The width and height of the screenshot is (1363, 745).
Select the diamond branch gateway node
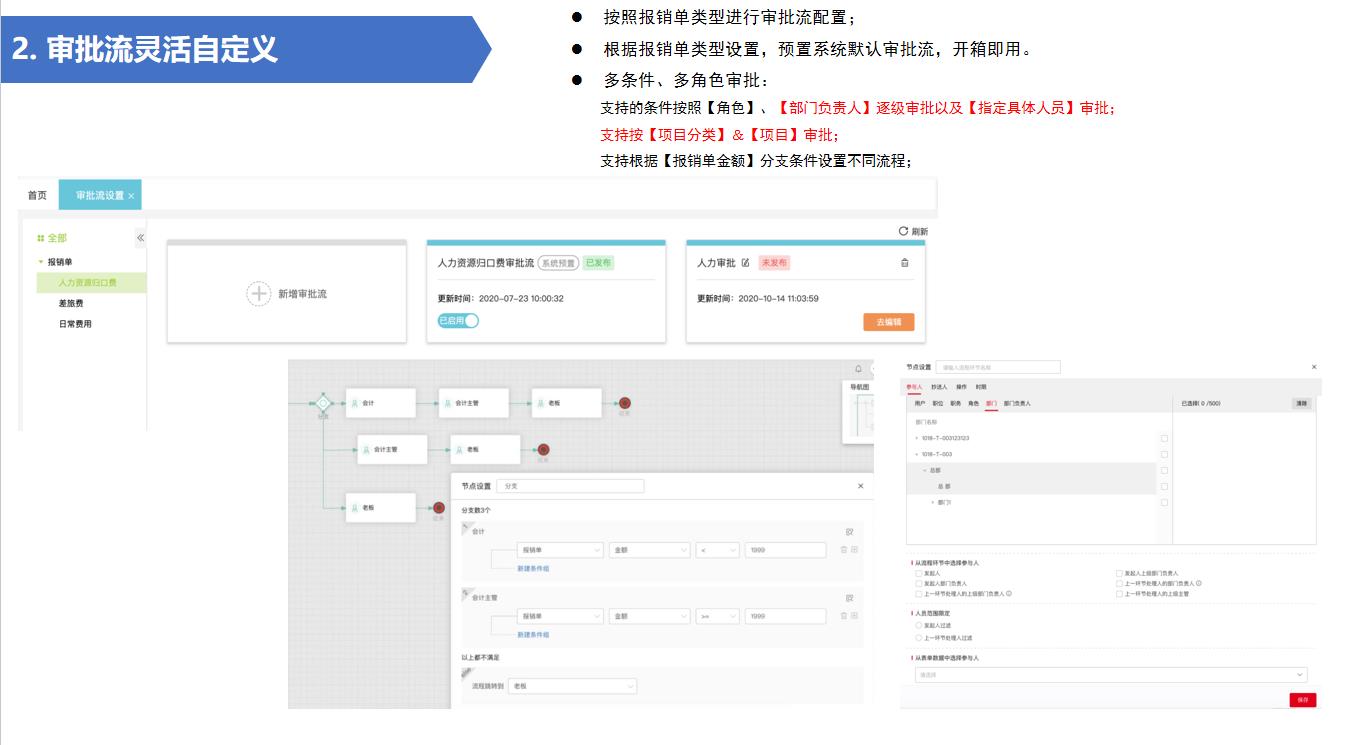323,403
